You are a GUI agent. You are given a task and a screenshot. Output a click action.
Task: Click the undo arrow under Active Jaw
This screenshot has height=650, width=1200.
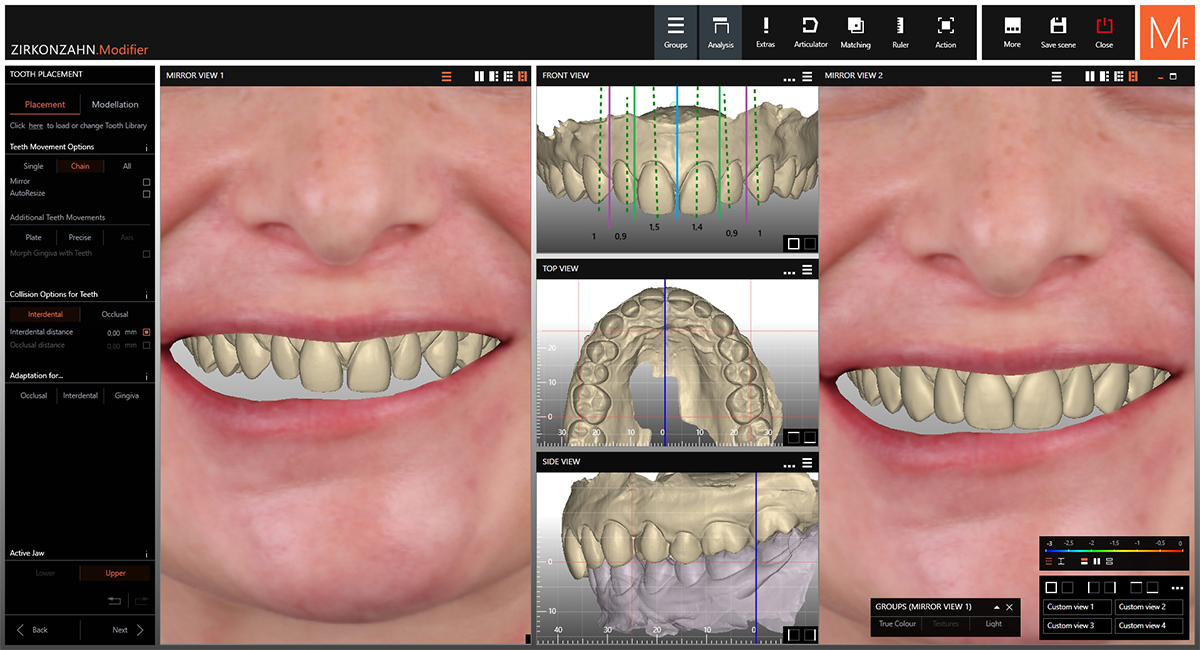click(114, 601)
